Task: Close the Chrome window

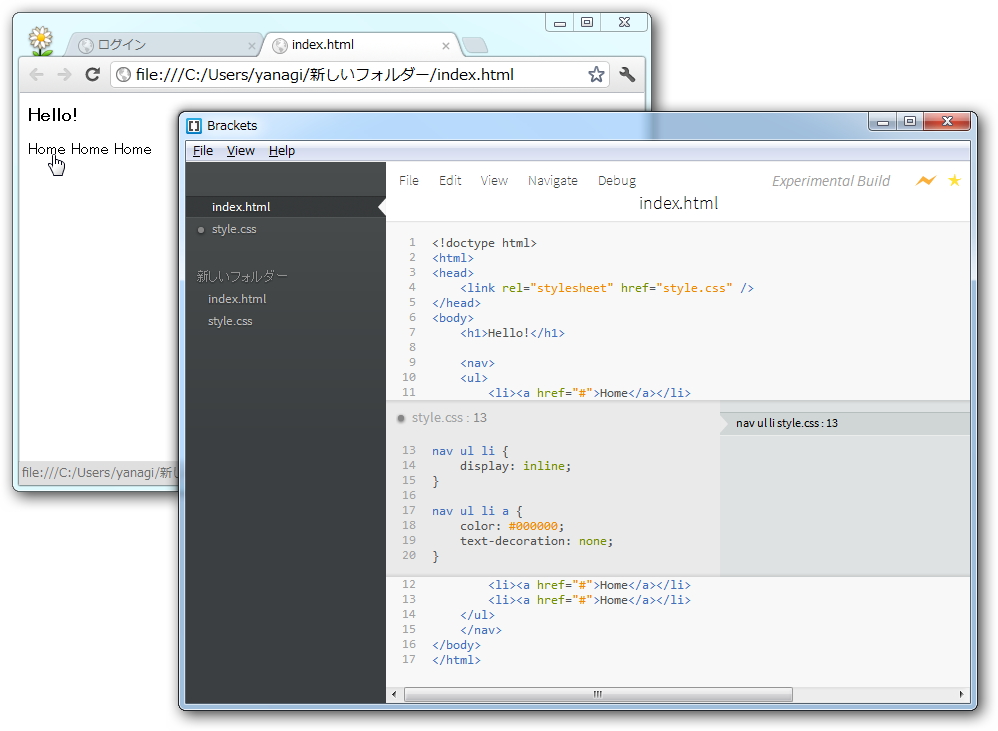Action: [x=624, y=22]
